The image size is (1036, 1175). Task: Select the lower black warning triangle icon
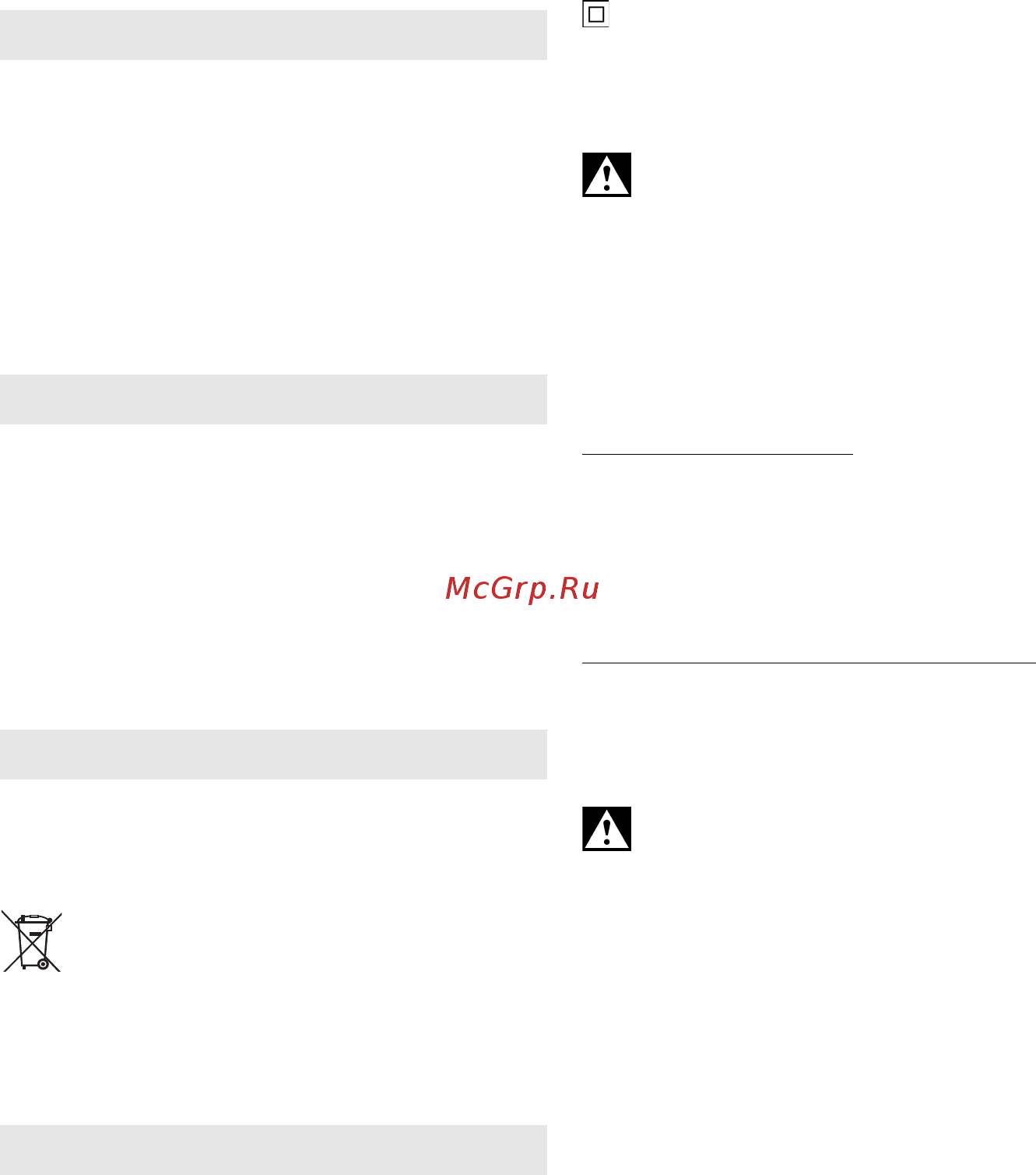tap(606, 828)
